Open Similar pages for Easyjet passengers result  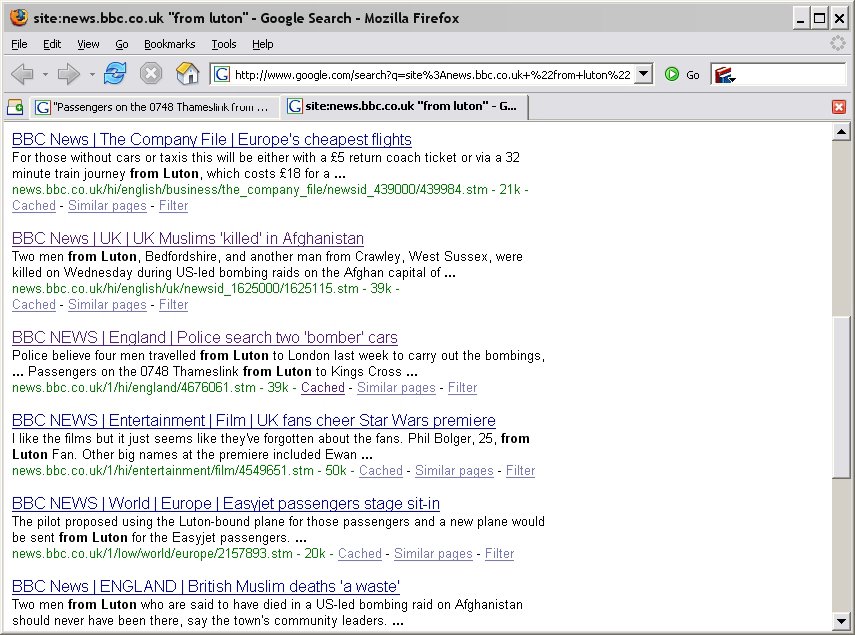pyautogui.click(x=433, y=554)
